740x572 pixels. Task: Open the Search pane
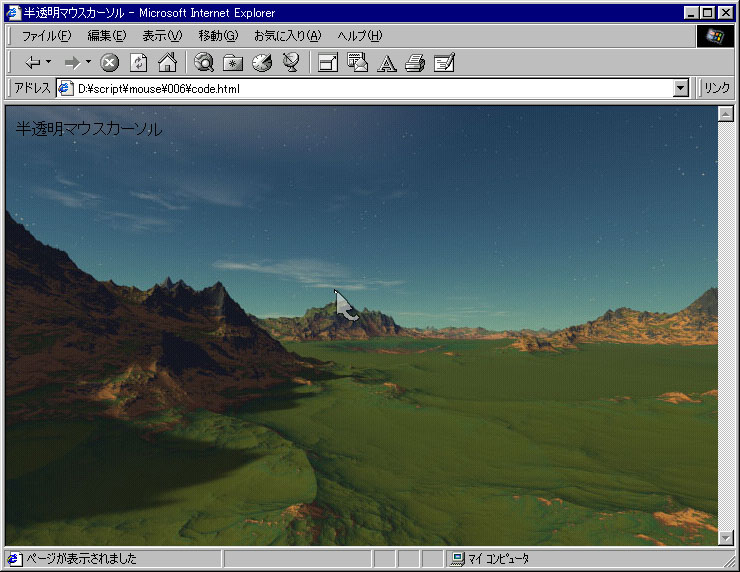click(204, 63)
